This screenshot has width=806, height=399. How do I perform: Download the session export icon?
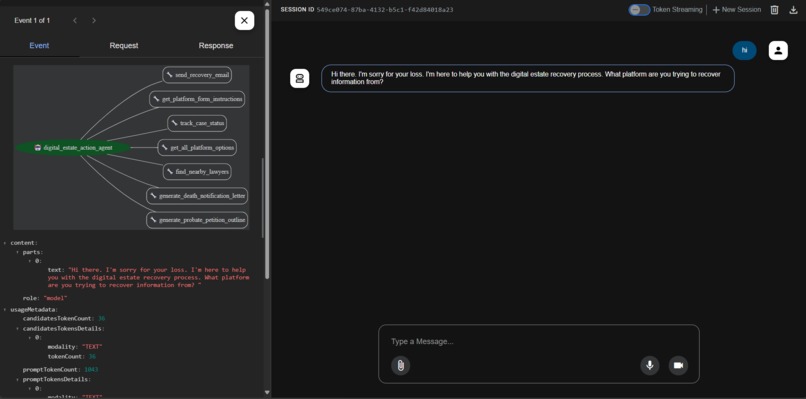click(793, 10)
